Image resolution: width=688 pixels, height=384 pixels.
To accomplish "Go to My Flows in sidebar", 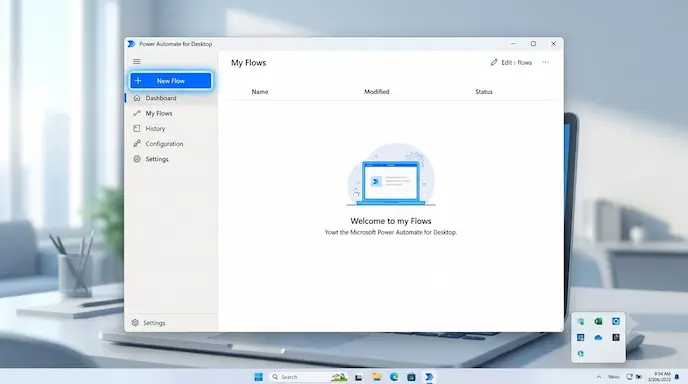I will click(x=171, y=113).
